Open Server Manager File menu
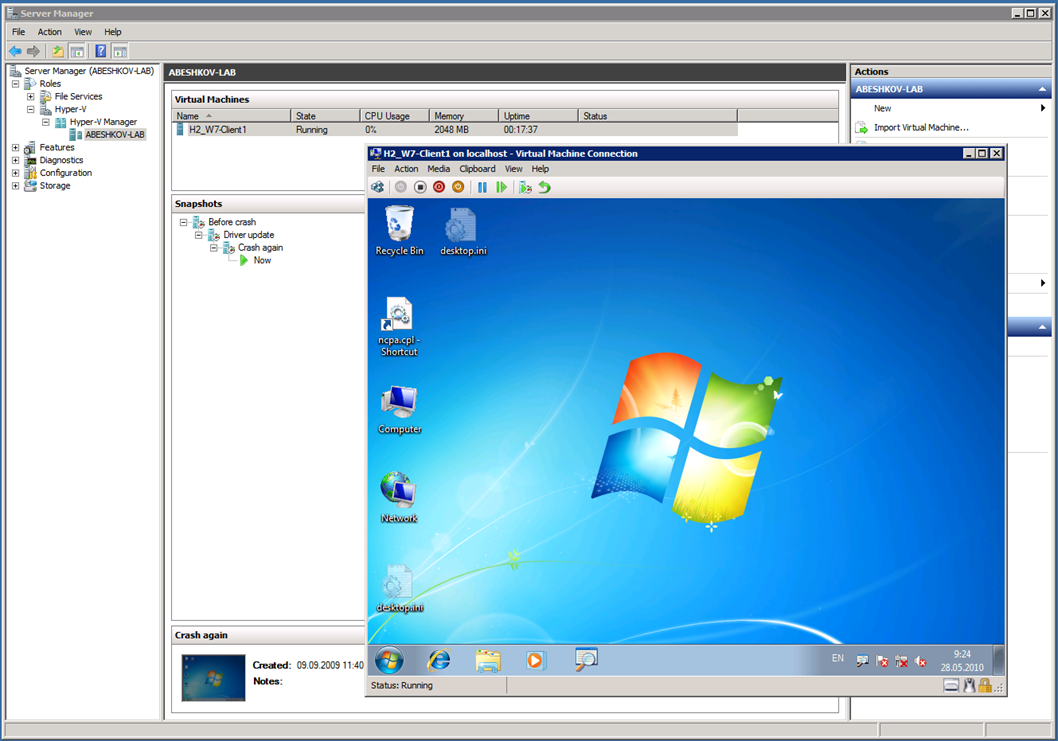This screenshot has height=741, width=1058. coord(18,32)
